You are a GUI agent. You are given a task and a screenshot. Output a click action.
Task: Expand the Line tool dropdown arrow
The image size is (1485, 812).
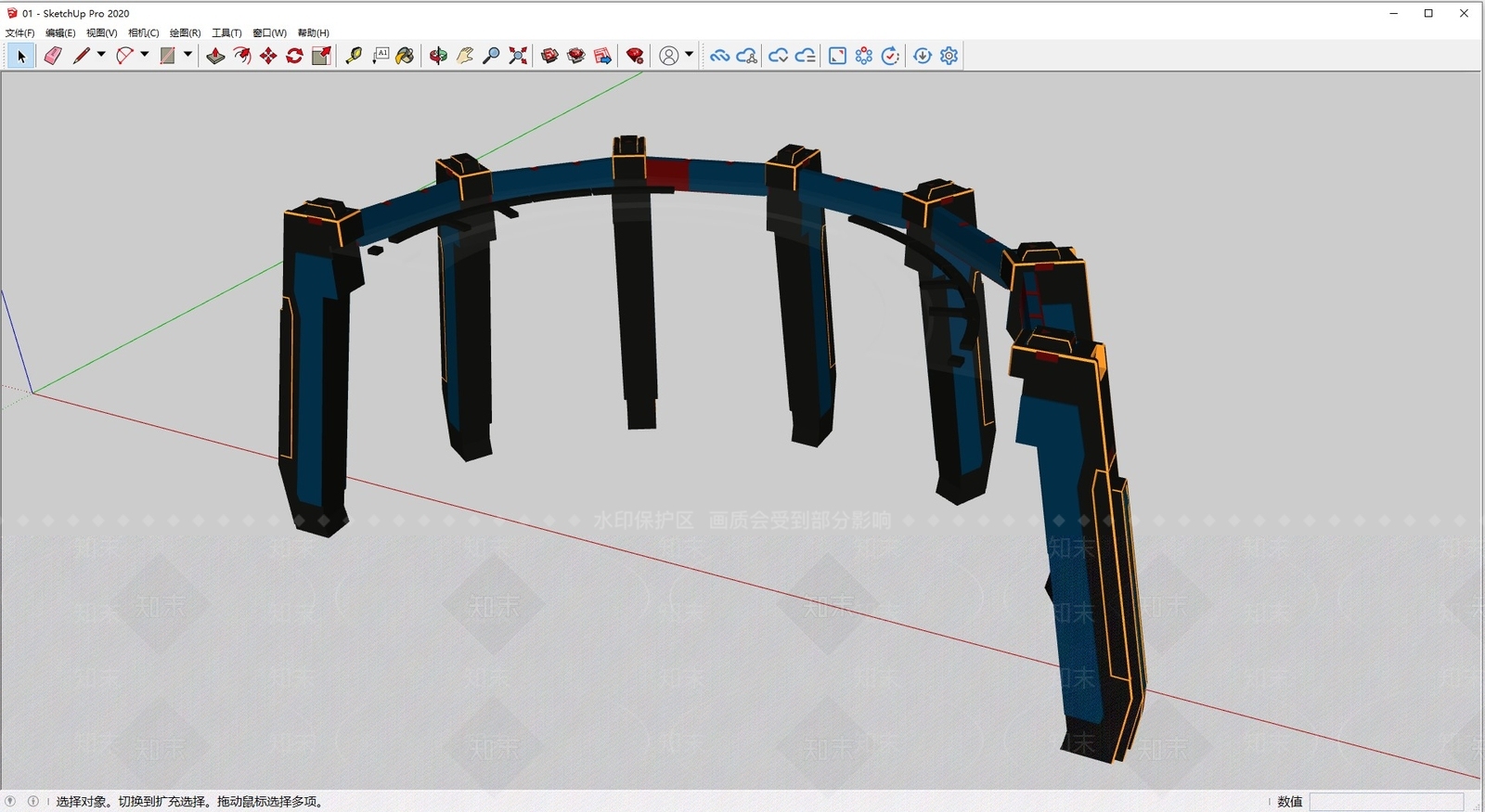101,55
